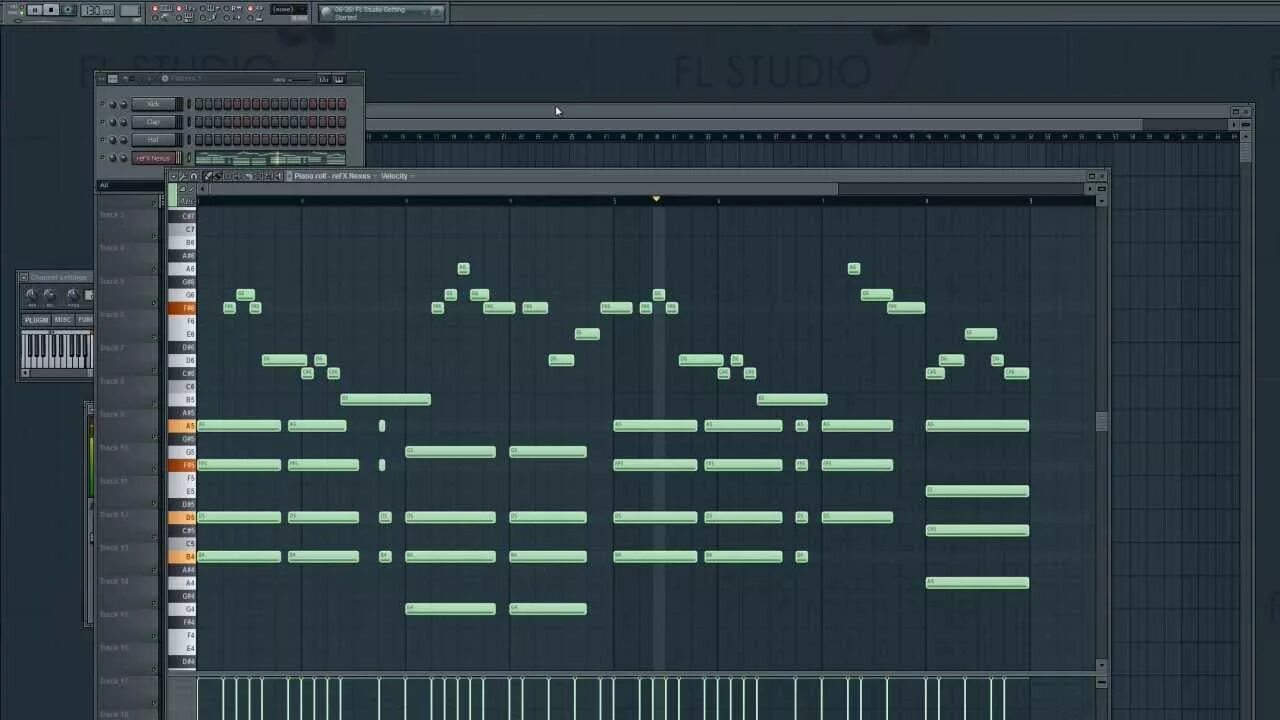Open the piano roll tools wrench icon

click(x=182, y=176)
